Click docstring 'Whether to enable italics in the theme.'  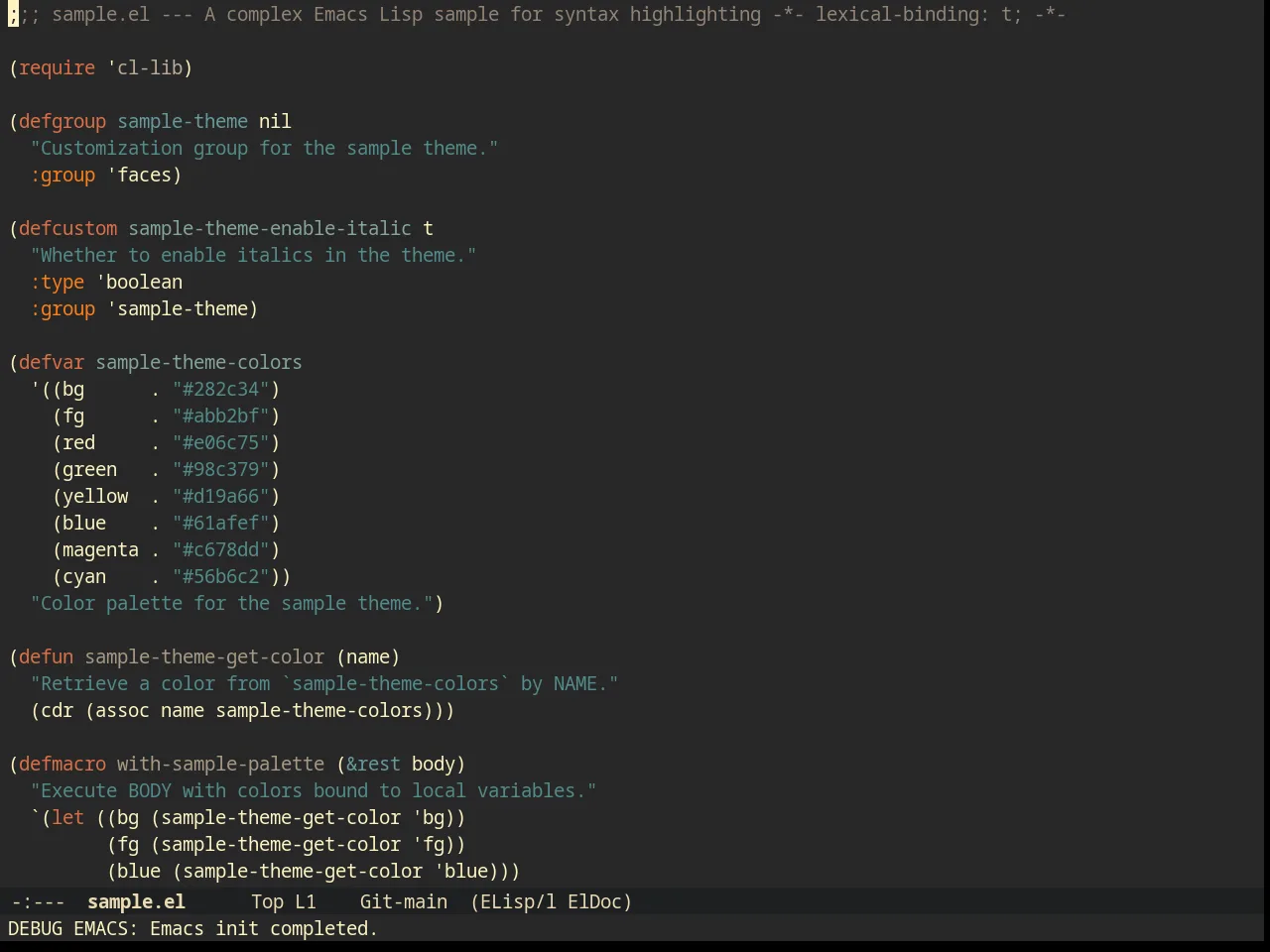[253, 255]
